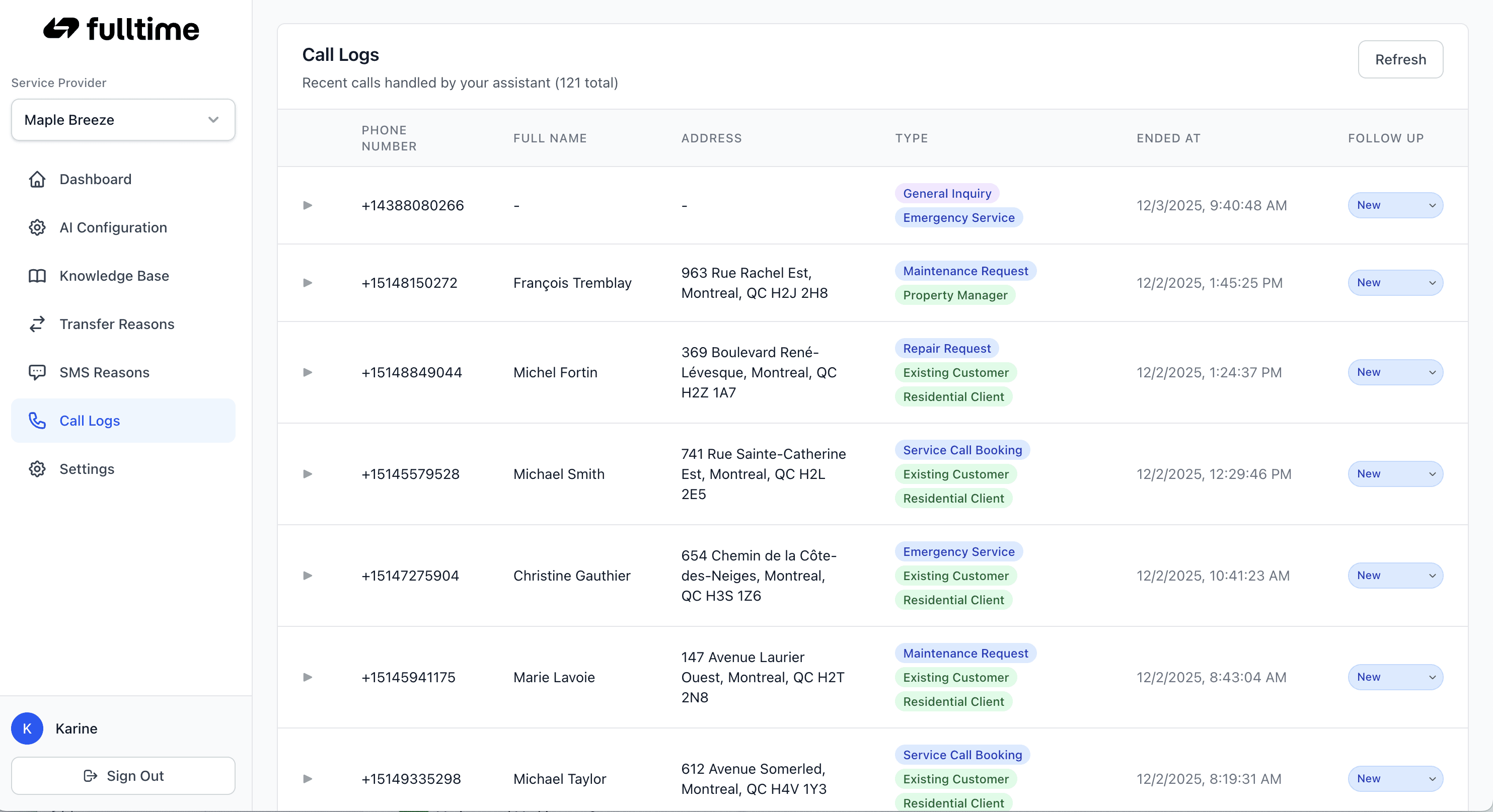Click the Call Logs phone icon

pyautogui.click(x=37, y=421)
